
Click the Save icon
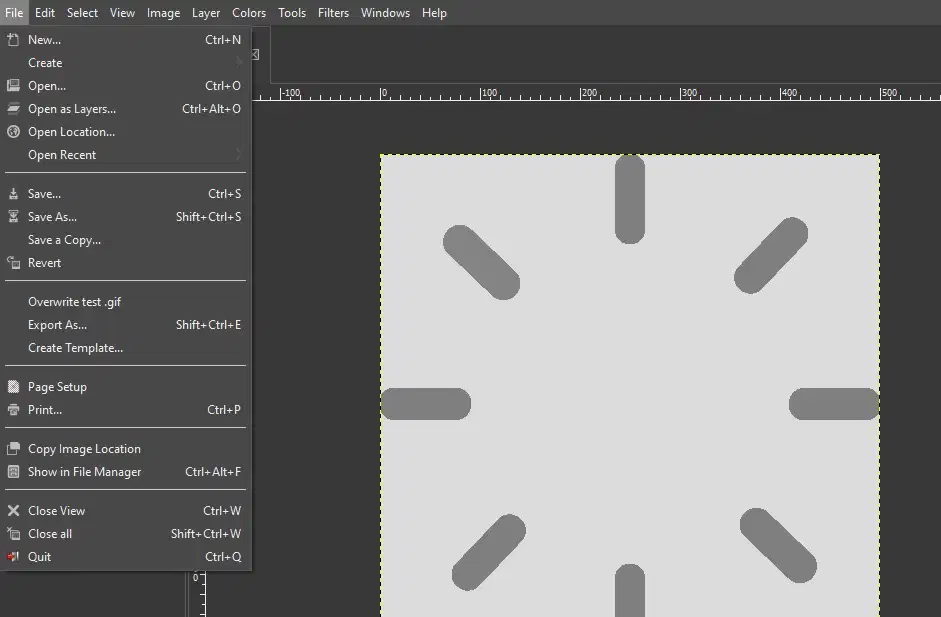tap(13, 194)
